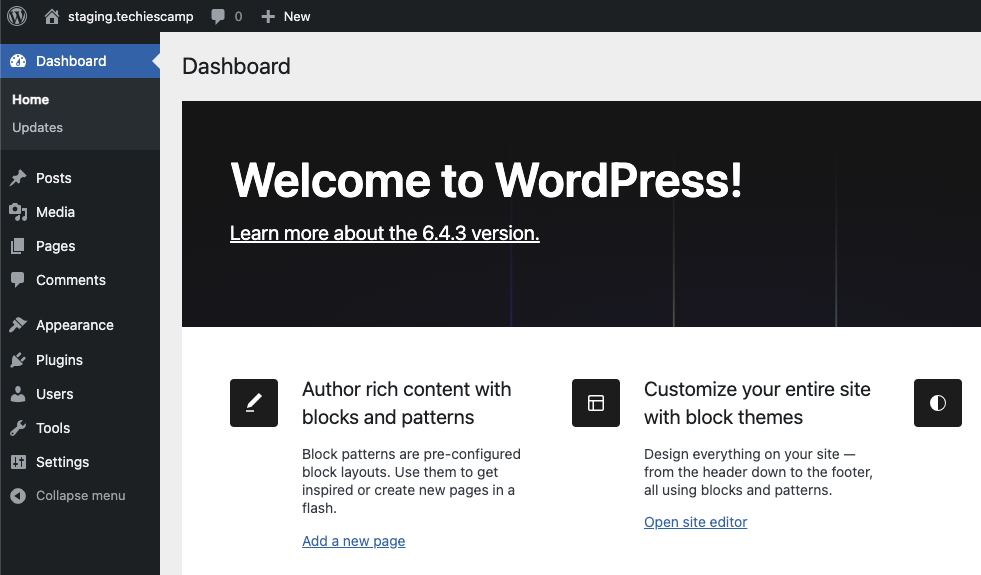Open the Settings menu
Screen dimensions: 981x575
pyautogui.click(x=62, y=462)
